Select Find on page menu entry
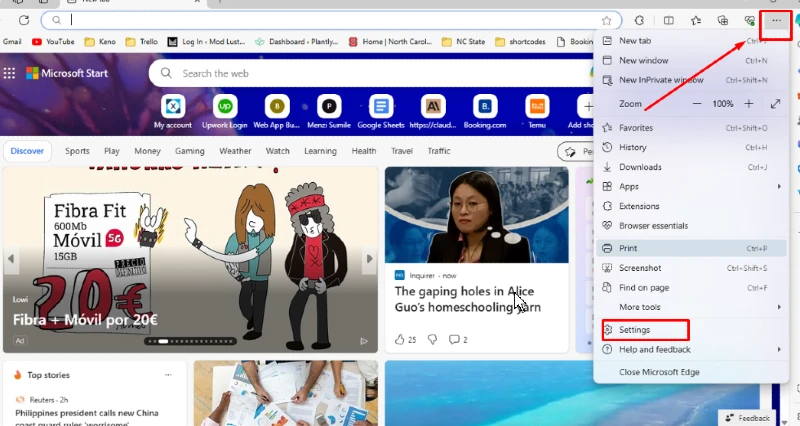 click(x=691, y=288)
